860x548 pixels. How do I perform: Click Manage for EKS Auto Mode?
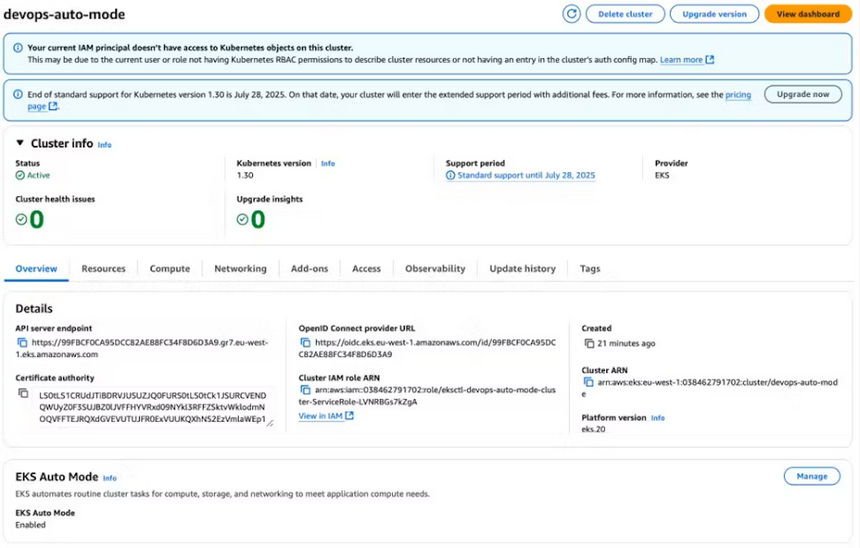point(812,476)
